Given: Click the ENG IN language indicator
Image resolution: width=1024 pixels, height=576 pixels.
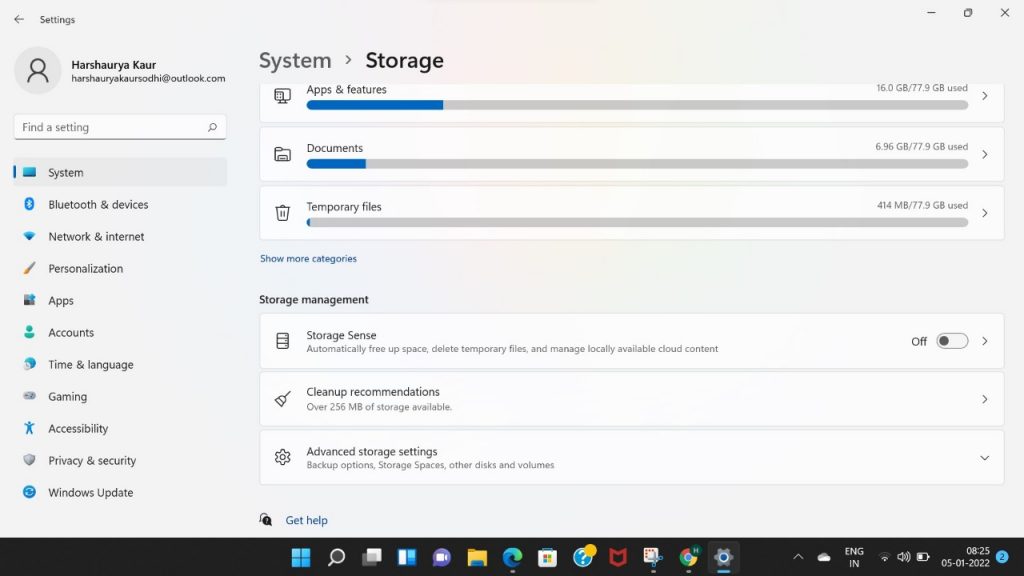Looking at the screenshot, I should click(854, 557).
